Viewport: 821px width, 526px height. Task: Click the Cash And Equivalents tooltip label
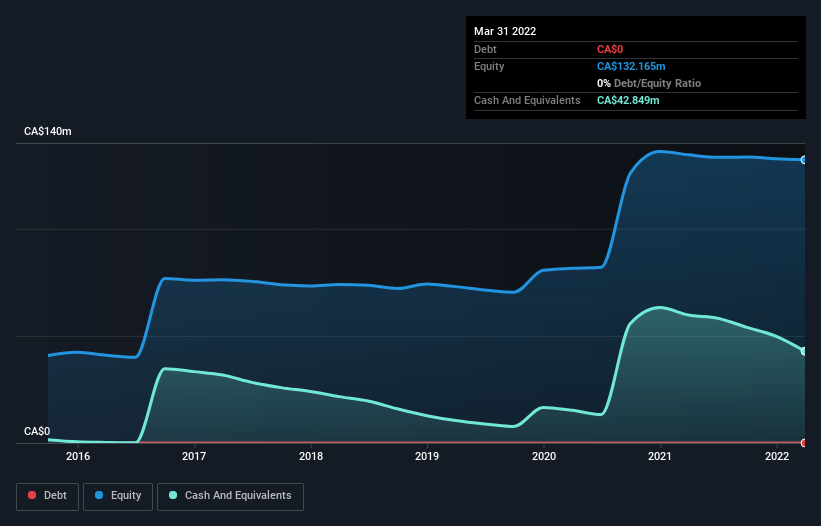pos(527,100)
